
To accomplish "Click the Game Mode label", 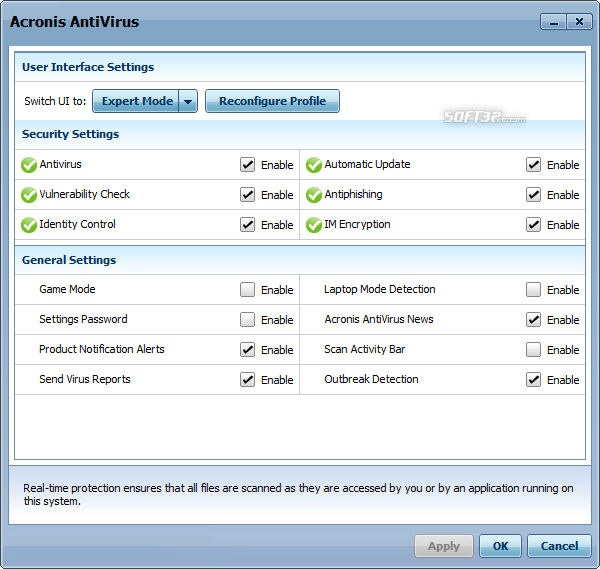I will point(67,289).
